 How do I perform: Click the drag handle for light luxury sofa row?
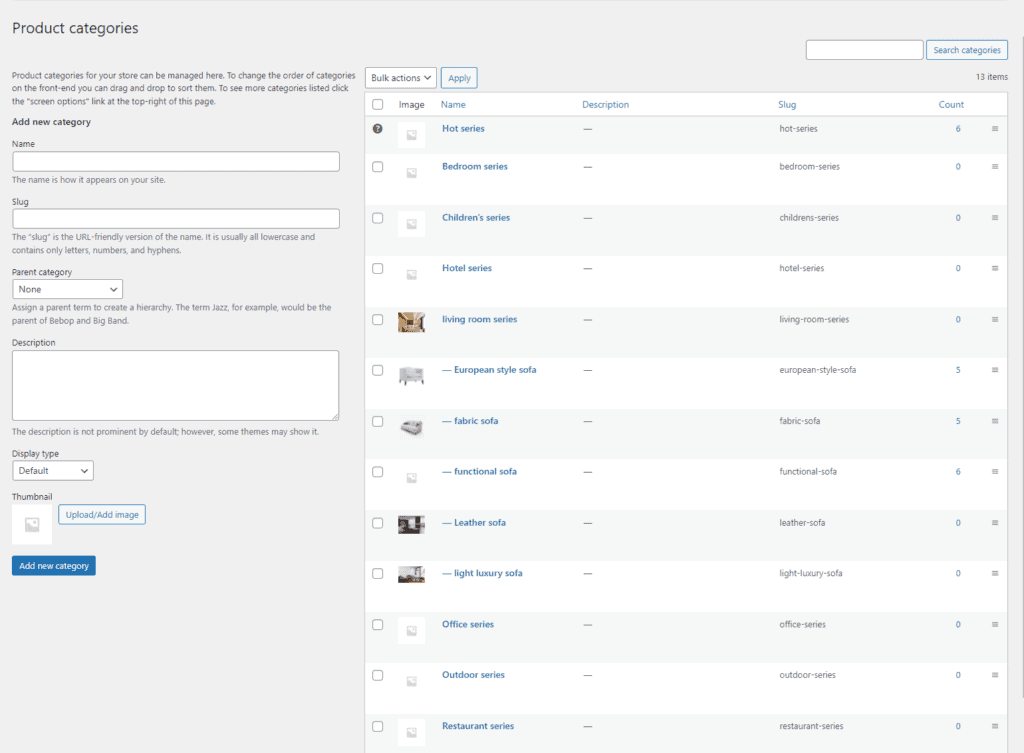tap(995, 573)
